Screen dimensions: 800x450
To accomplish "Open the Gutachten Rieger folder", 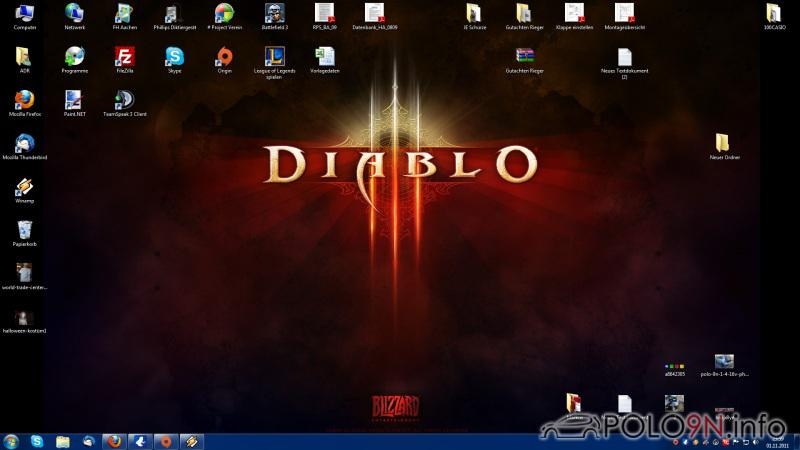I will [524, 16].
